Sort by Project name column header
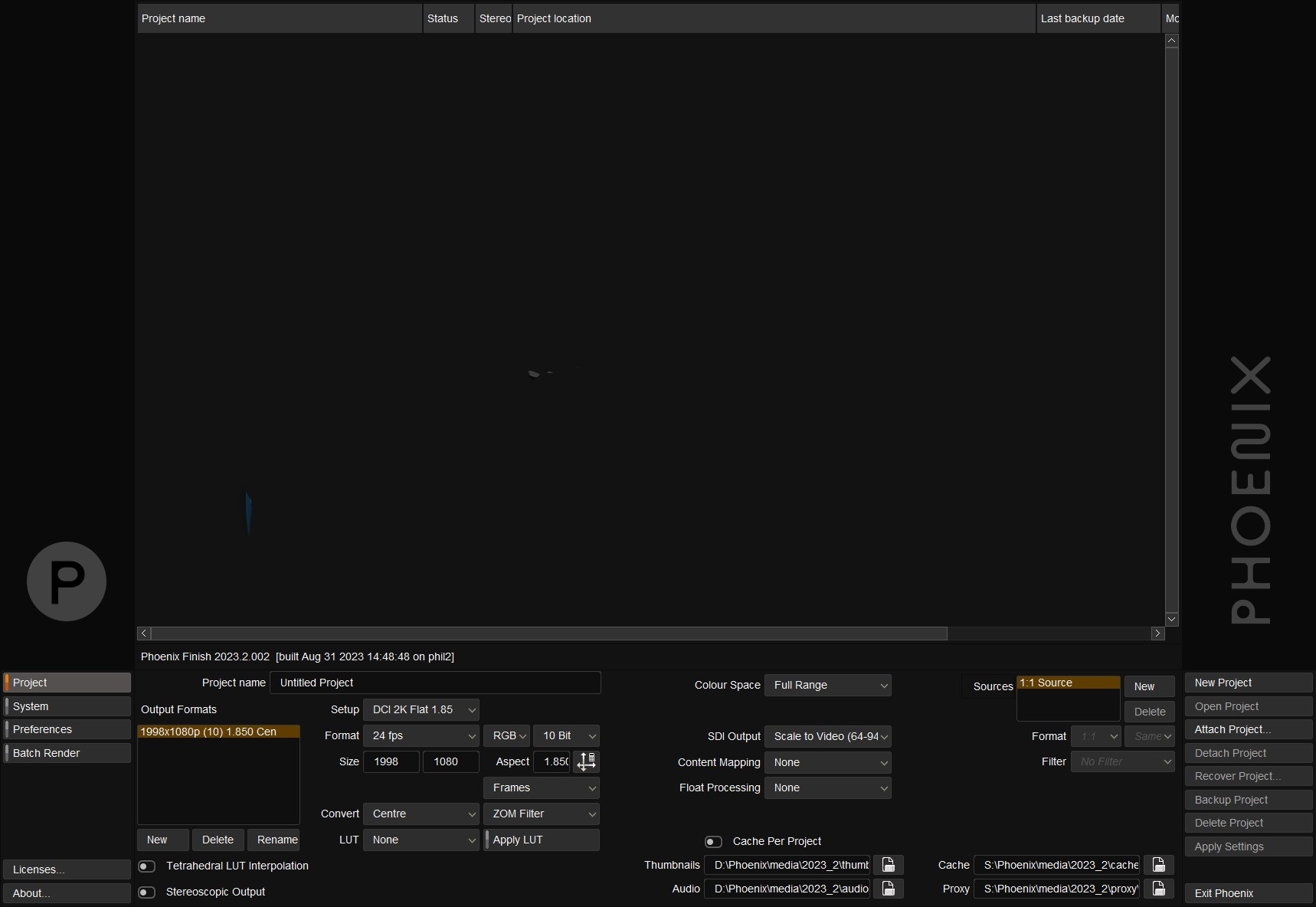Viewport: 1316px width, 907px height. pos(280,18)
